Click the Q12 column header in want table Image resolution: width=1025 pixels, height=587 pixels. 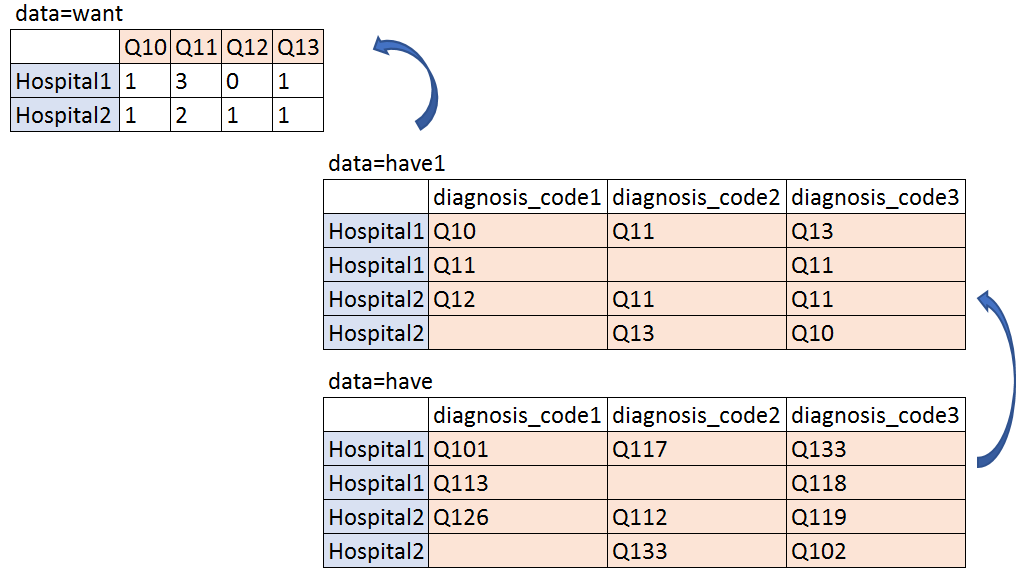(247, 47)
